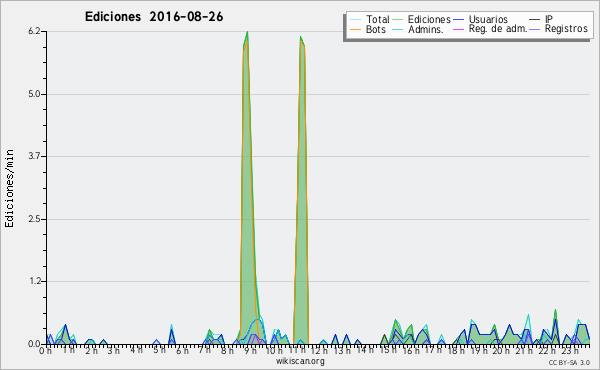This screenshot has height=370, width=600.
Task: Click the orange Bots legend line swatch
Action: point(355,29)
